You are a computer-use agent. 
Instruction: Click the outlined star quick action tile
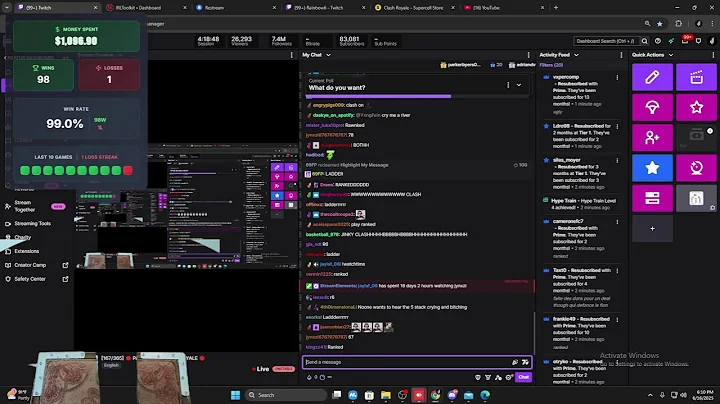click(696, 107)
